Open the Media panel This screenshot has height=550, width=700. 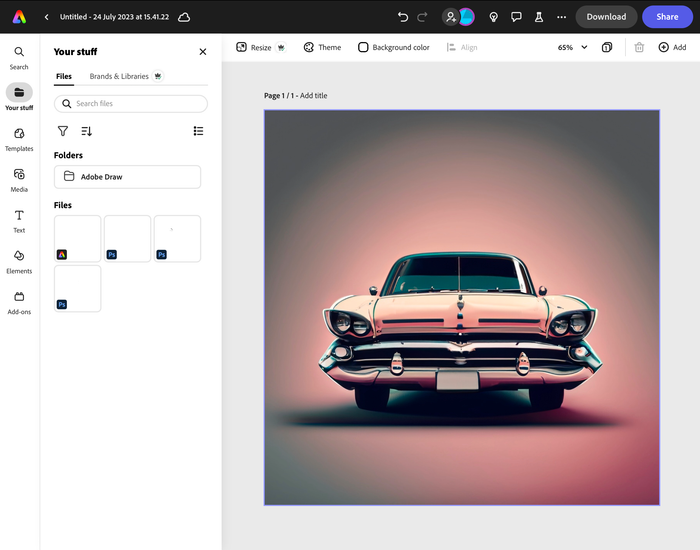[x=19, y=180]
